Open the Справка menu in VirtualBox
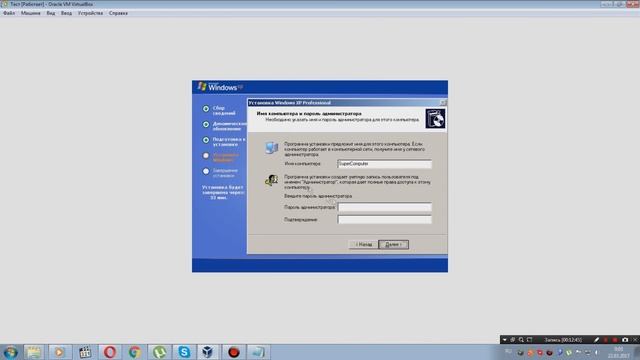Image resolution: width=640 pixels, height=360 pixels. click(x=118, y=13)
